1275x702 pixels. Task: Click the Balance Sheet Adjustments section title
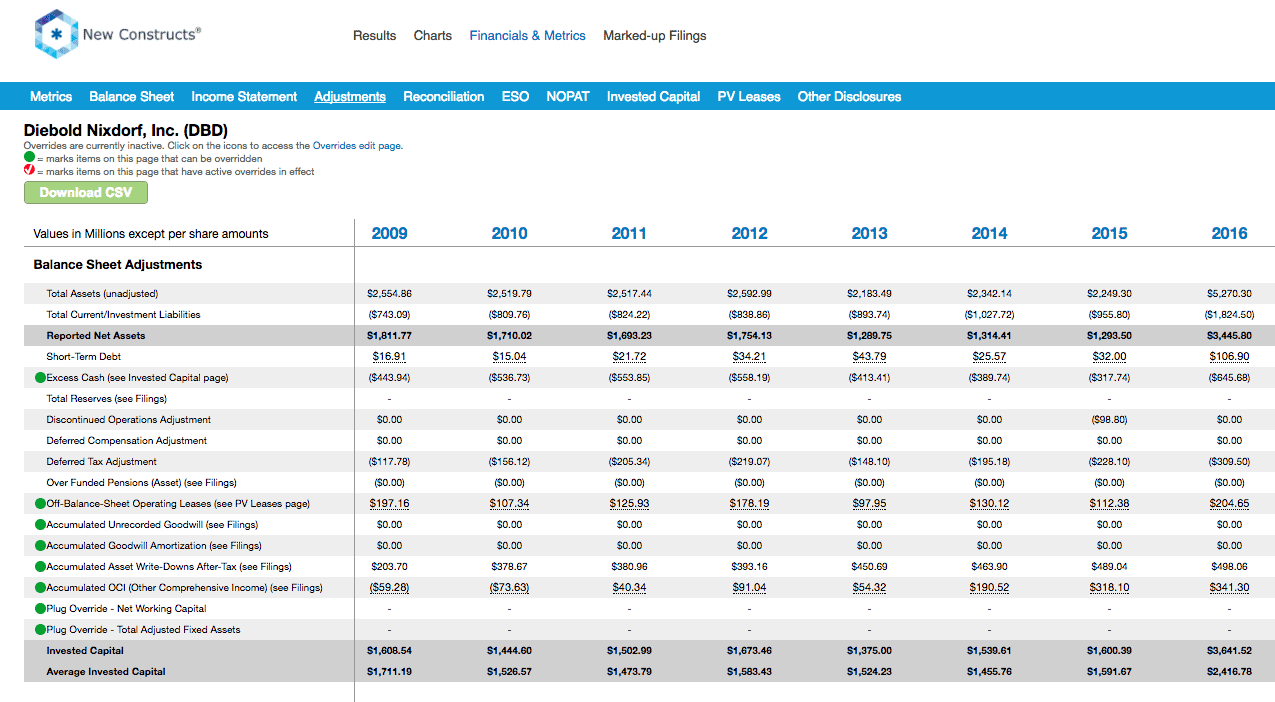pyautogui.click(x=118, y=265)
